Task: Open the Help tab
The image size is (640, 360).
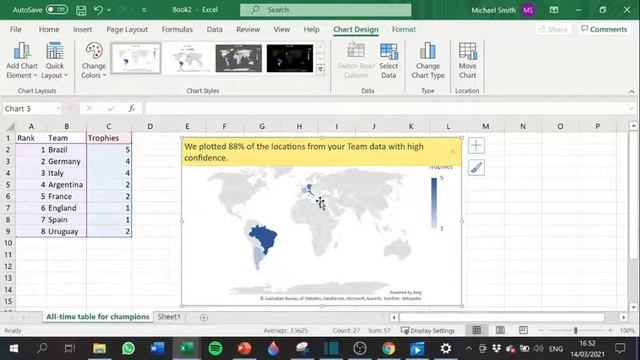Action: tap(311, 29)
